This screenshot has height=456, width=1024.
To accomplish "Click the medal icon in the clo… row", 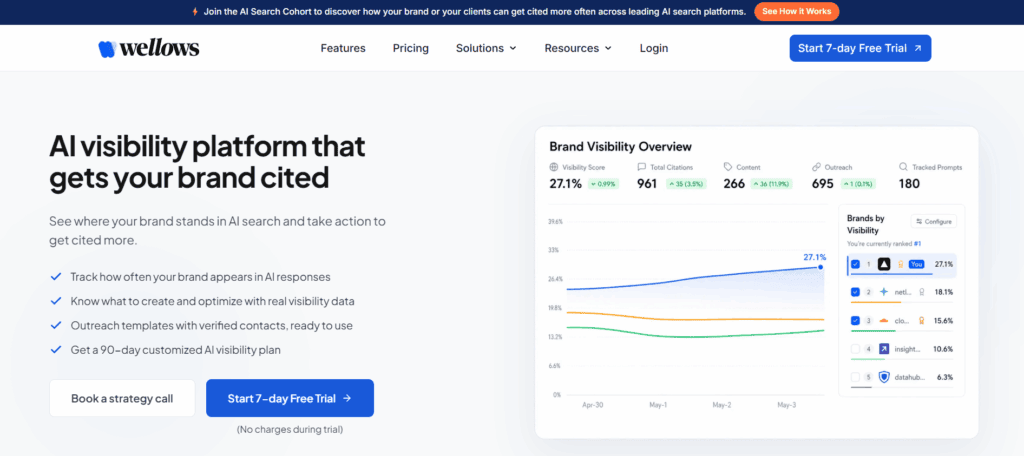I will click(x=921, y=321).
